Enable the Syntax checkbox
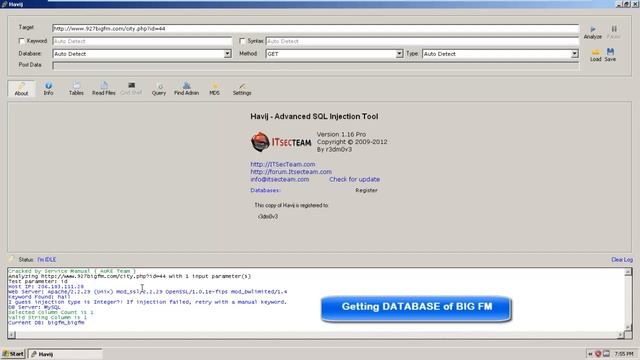 [242, 41]
